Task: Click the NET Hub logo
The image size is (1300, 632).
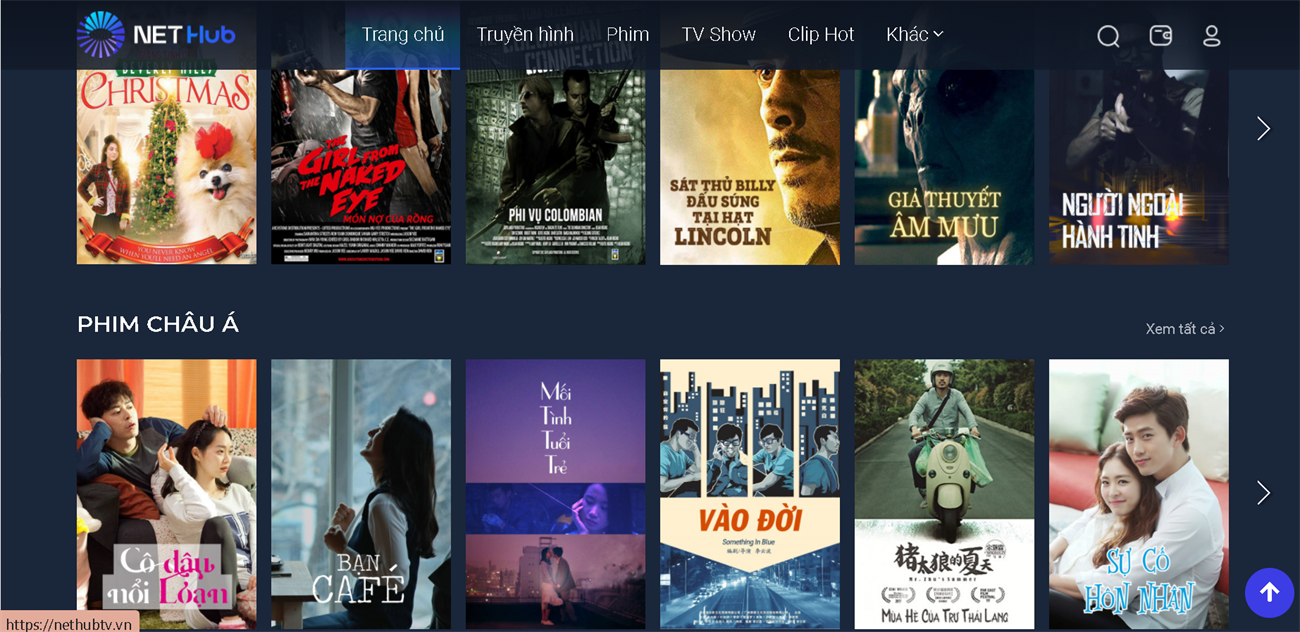Action: tap(156, 35)
